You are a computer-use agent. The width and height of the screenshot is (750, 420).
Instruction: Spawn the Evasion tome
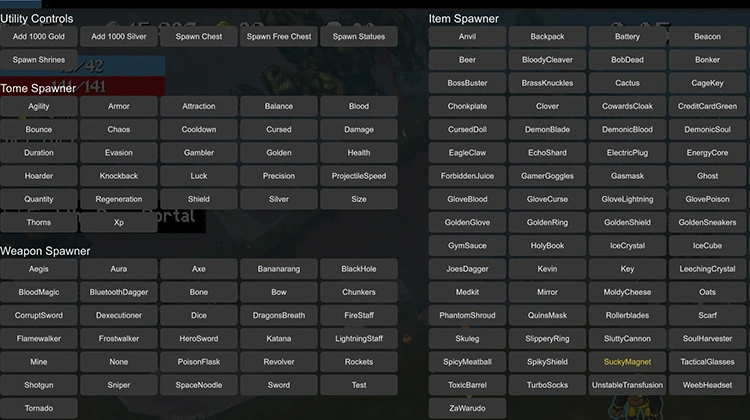(119, 153)
